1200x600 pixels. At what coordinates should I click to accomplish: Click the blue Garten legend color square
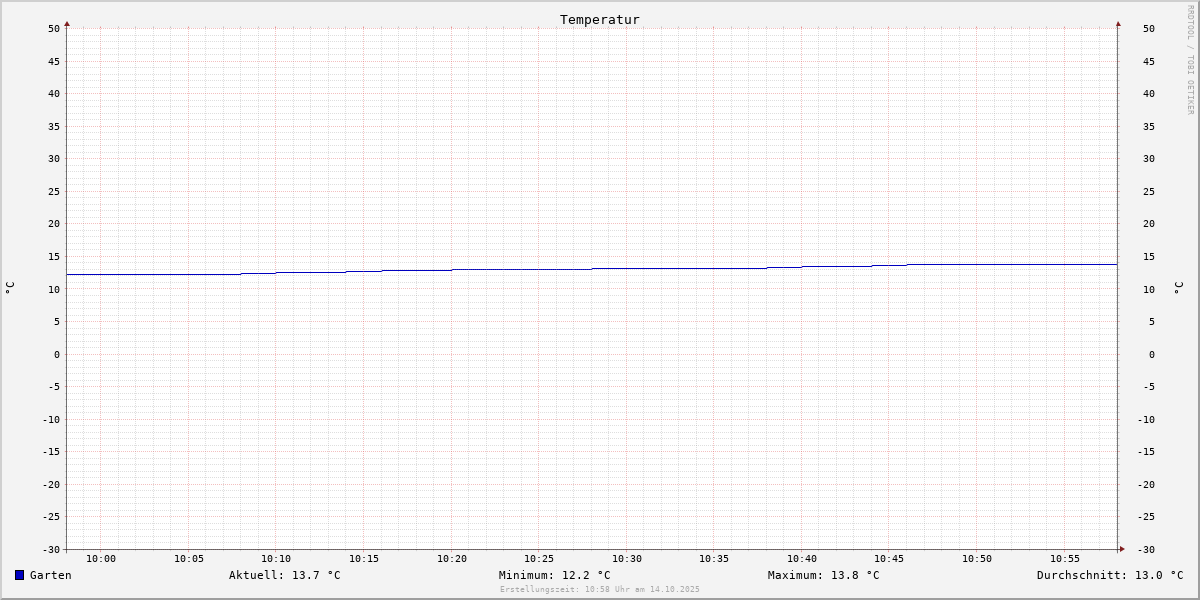point(19,575)
